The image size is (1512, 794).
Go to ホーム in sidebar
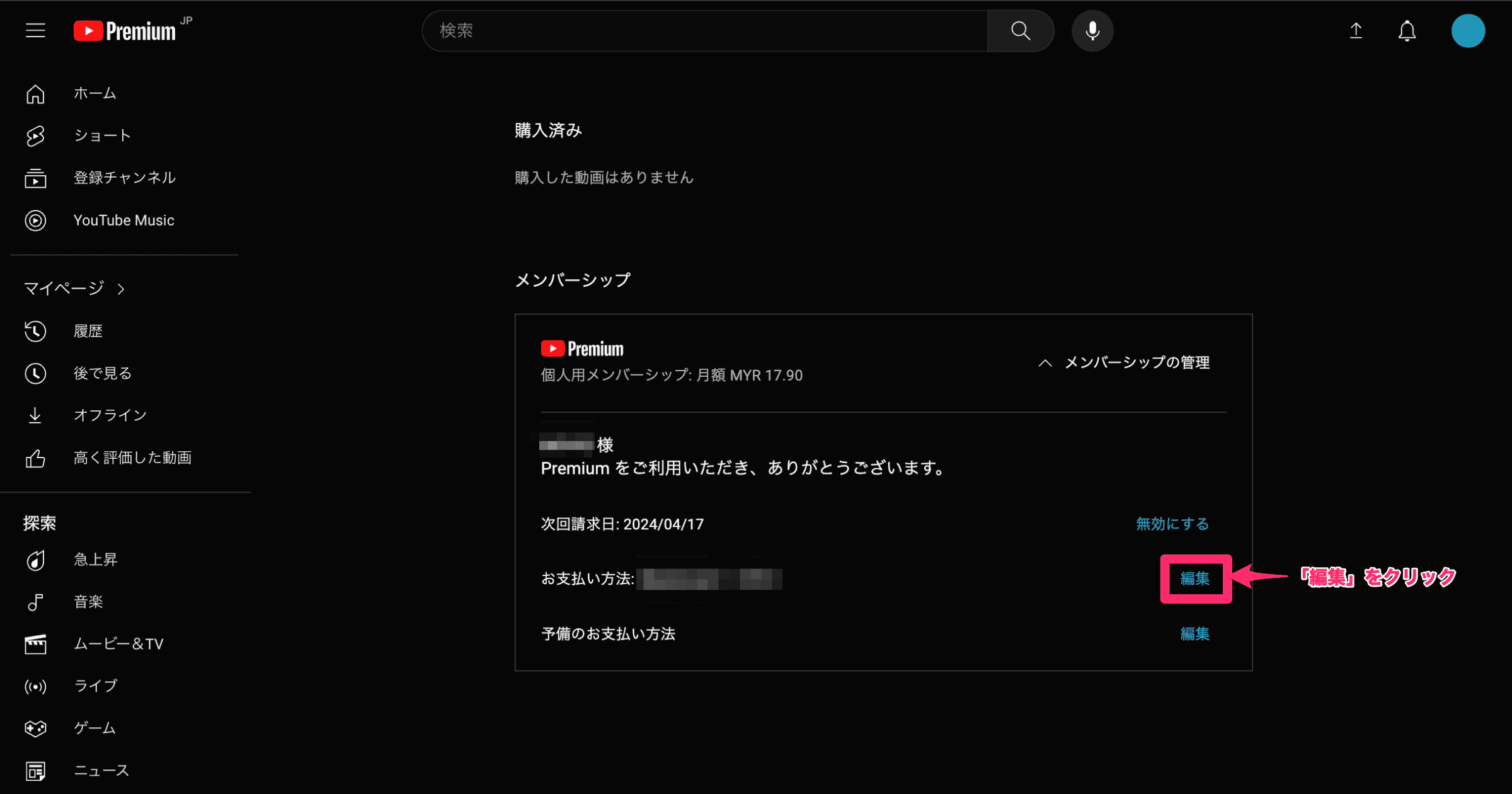[x=94, y=93]
